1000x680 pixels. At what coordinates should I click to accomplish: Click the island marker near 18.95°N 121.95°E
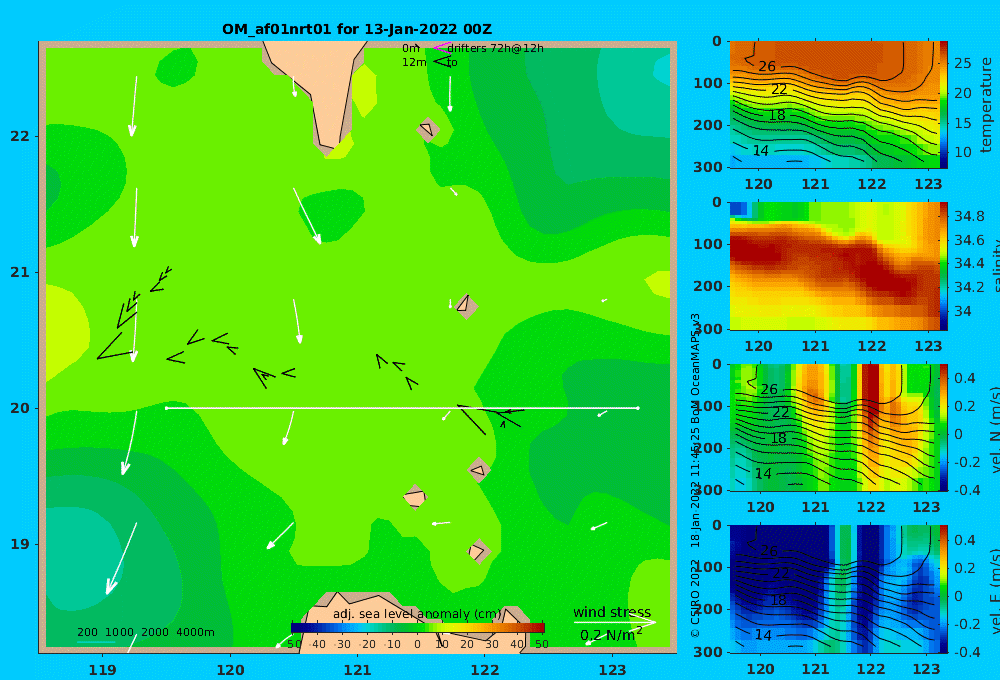coord(478,551)
